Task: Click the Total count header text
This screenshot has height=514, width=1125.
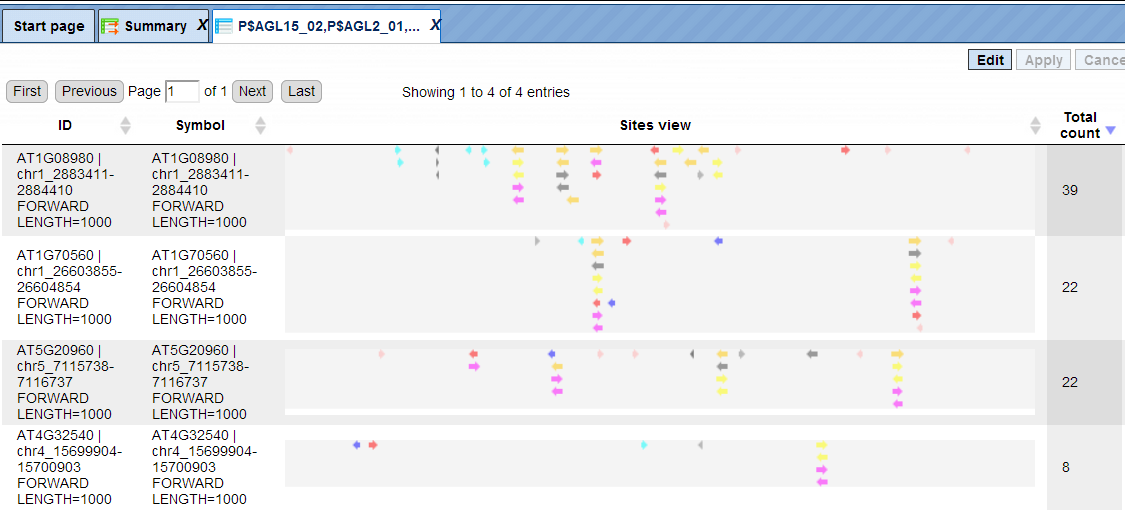Action: click(1081, 125)
